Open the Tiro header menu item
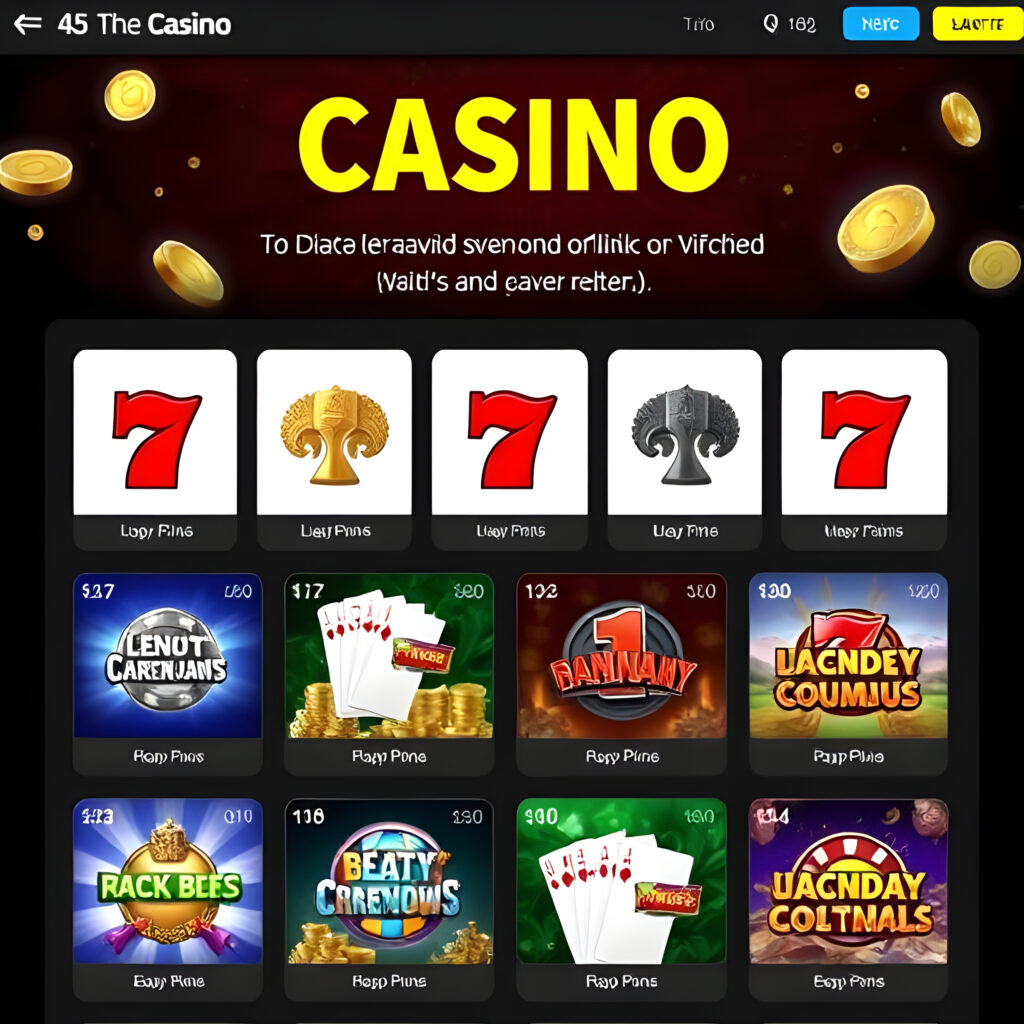Viewport: 1024px width, 1024px height. click(698, 25)
